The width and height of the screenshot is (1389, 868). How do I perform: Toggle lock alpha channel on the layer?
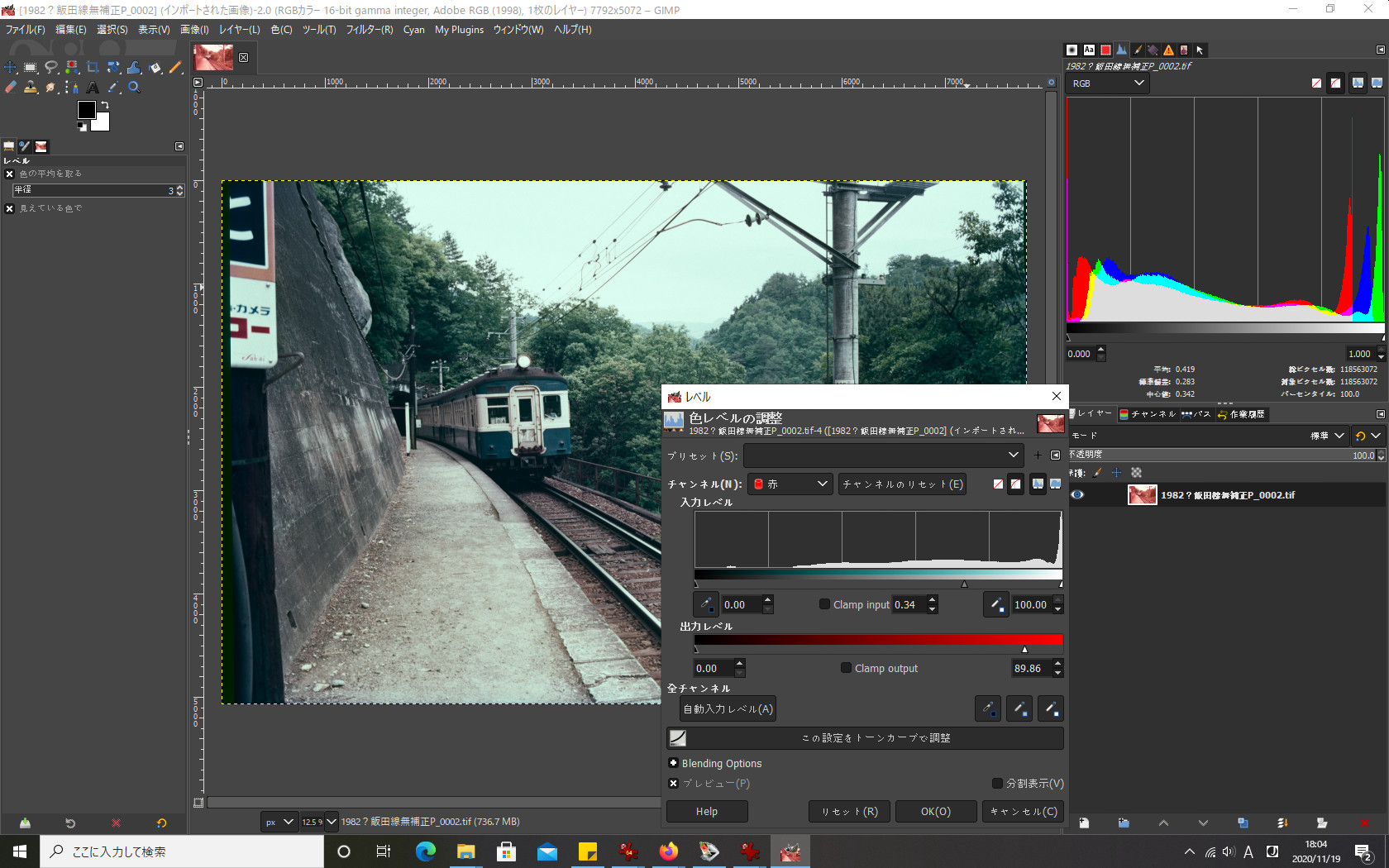point(1137,473)
